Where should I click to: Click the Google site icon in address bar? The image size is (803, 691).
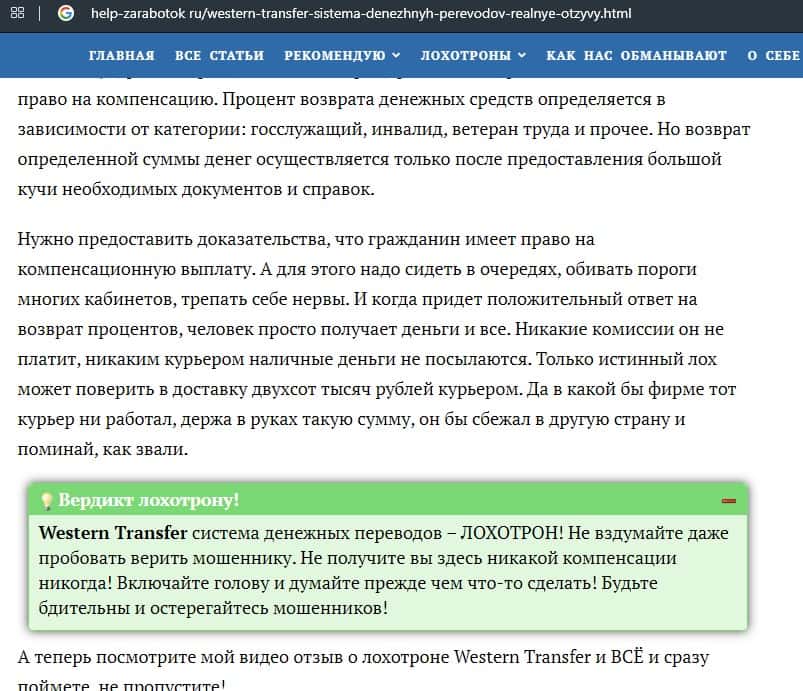click(x=66, y=13)
